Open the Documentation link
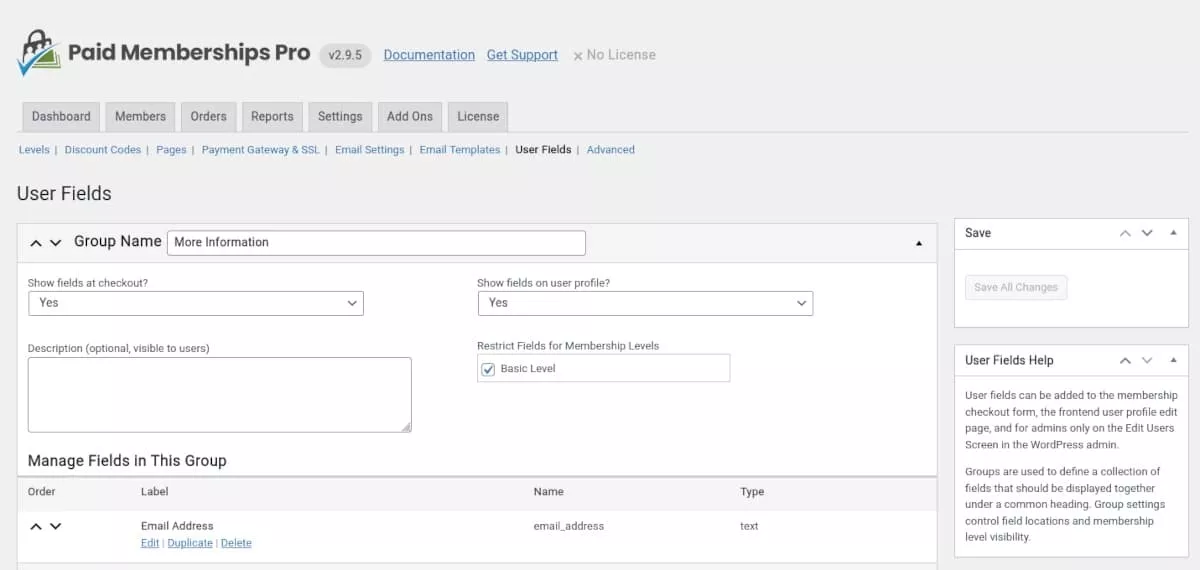 [x=429, y=55]
